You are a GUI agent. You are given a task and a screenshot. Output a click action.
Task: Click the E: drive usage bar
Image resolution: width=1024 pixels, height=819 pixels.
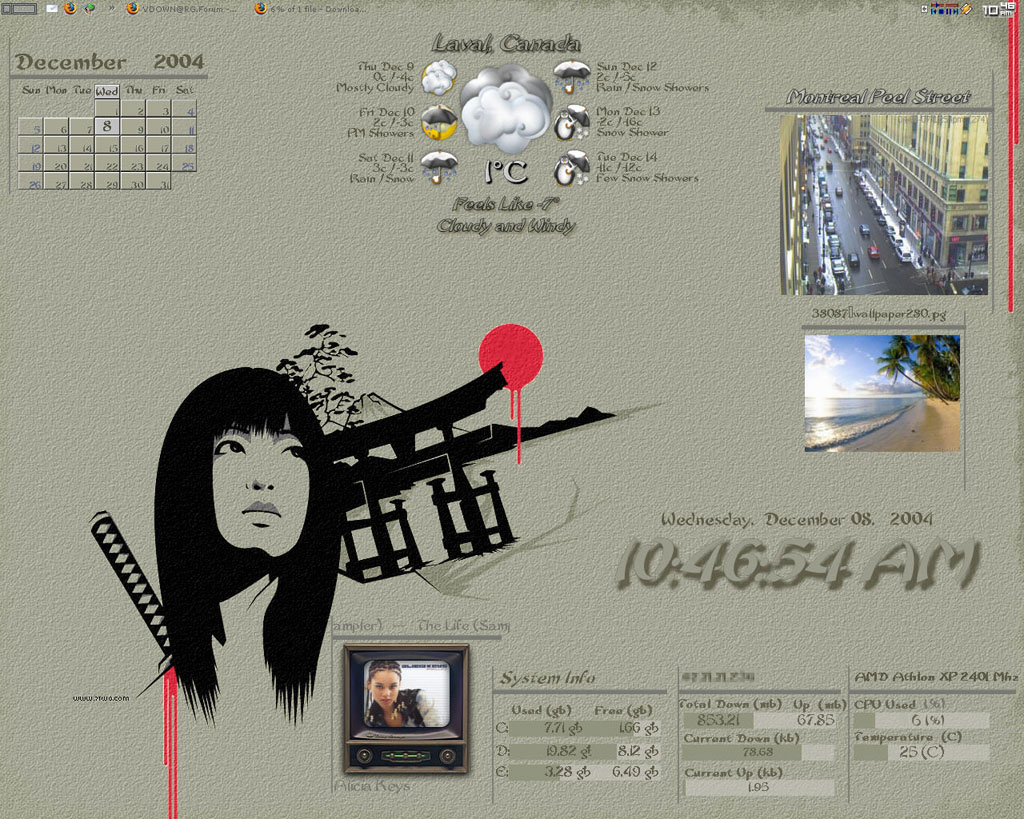[584, 772]
